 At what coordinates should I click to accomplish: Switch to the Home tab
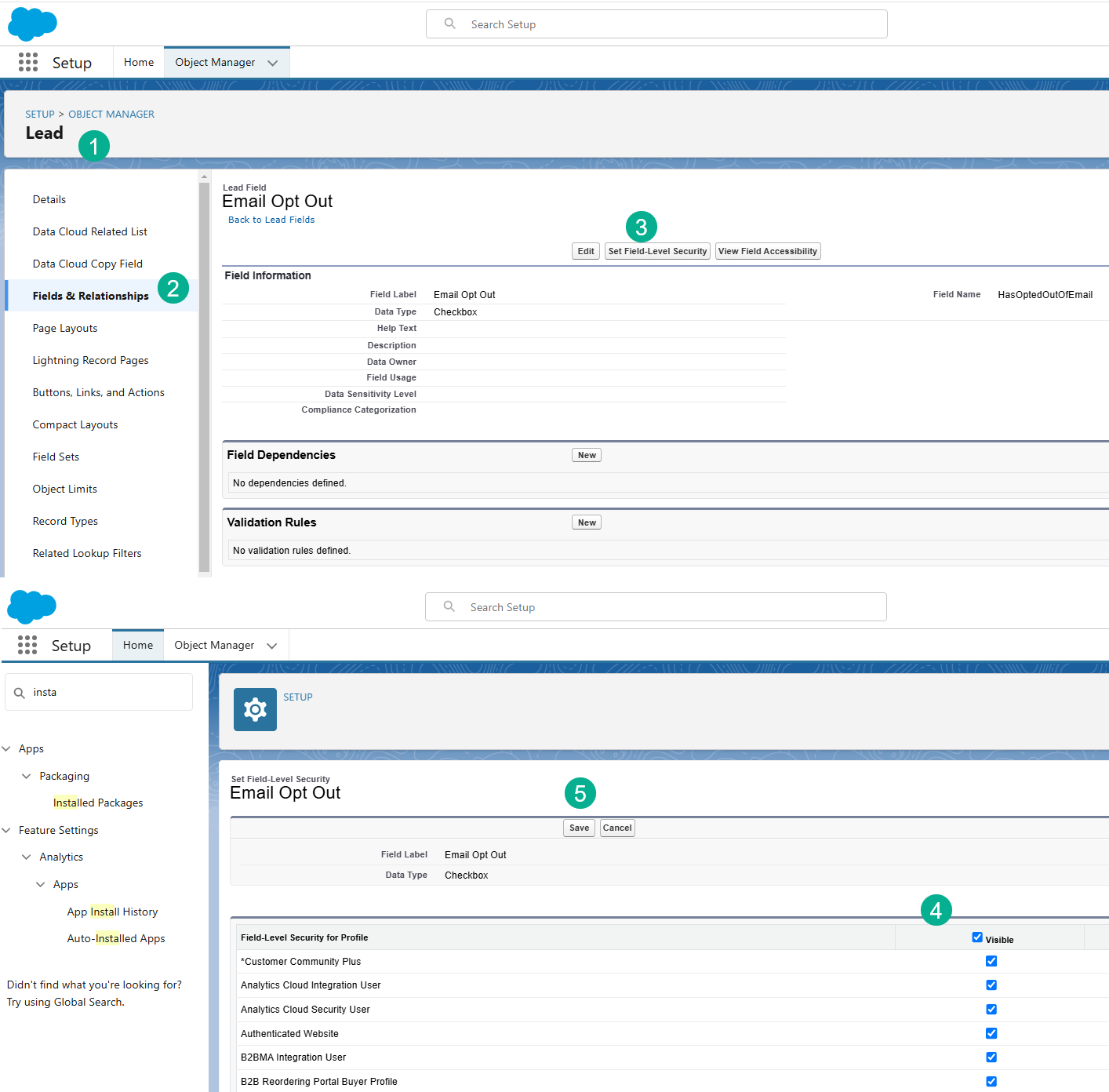click(138, 645)
